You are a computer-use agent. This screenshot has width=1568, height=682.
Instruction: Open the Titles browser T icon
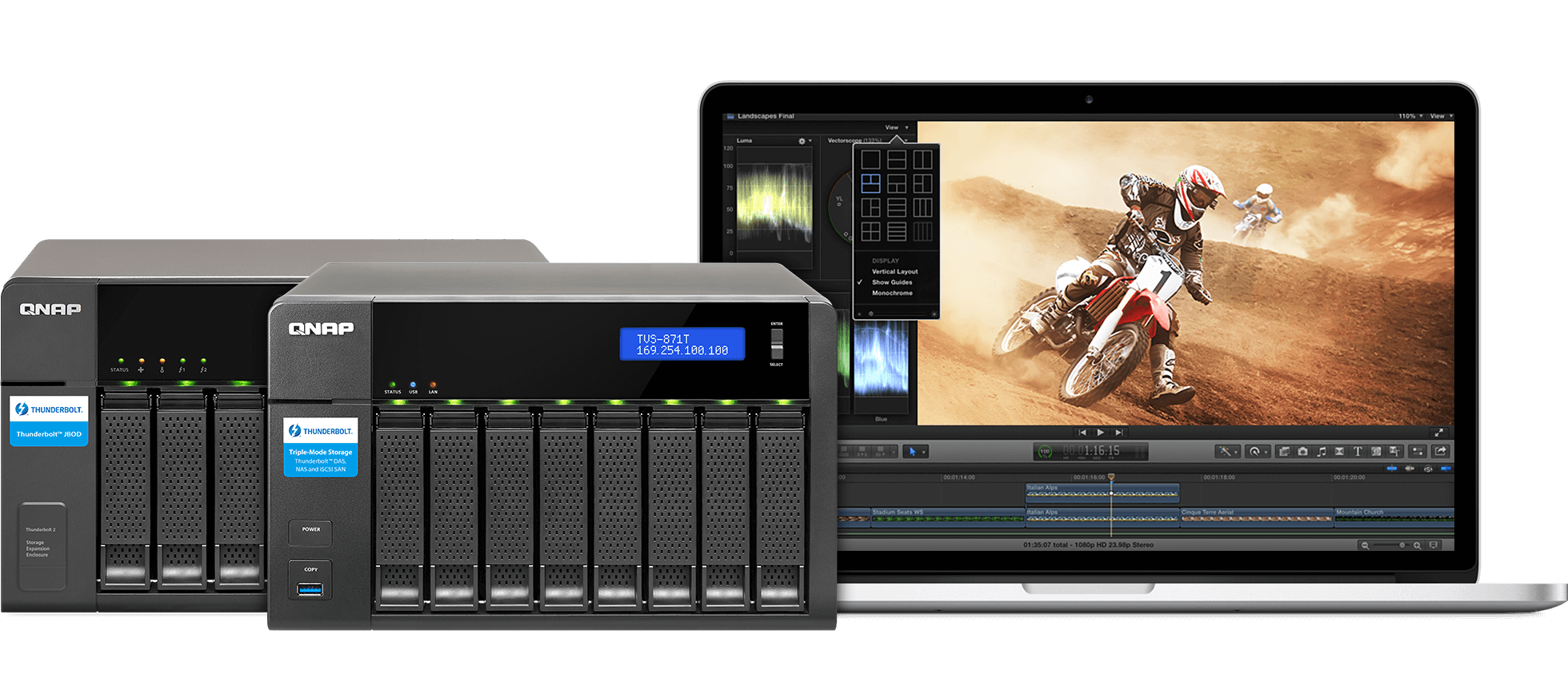coord(1358,452)
